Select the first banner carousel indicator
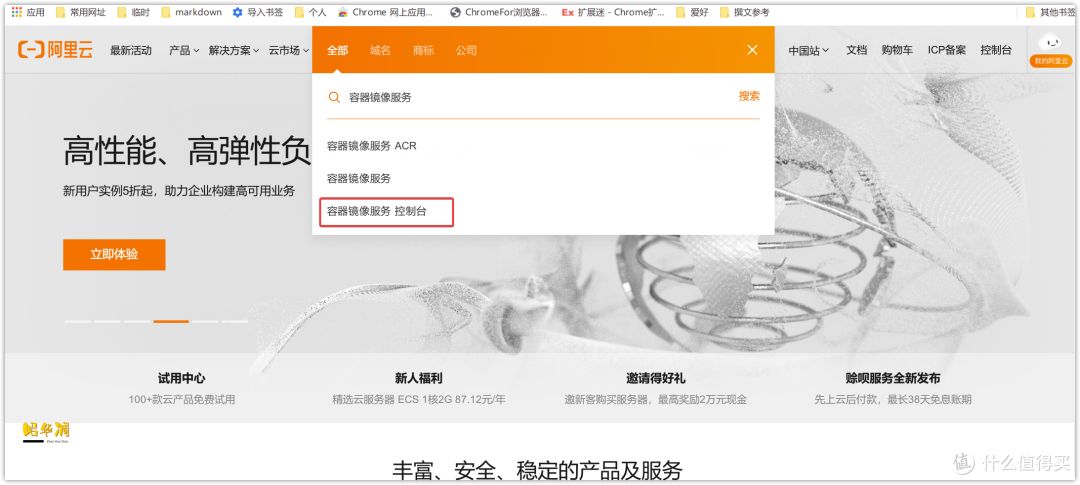This screenshot has width=1080, height=485. [x=78, y=321]
